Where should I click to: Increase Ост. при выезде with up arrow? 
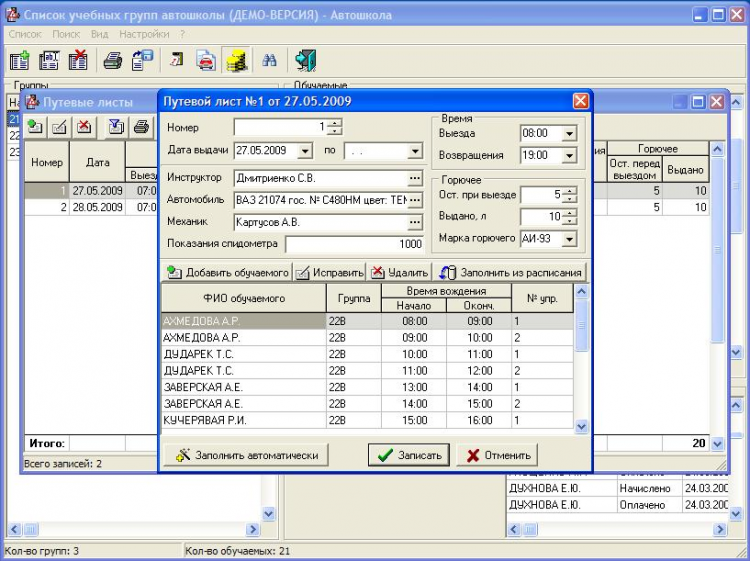[x=570, y=189]
